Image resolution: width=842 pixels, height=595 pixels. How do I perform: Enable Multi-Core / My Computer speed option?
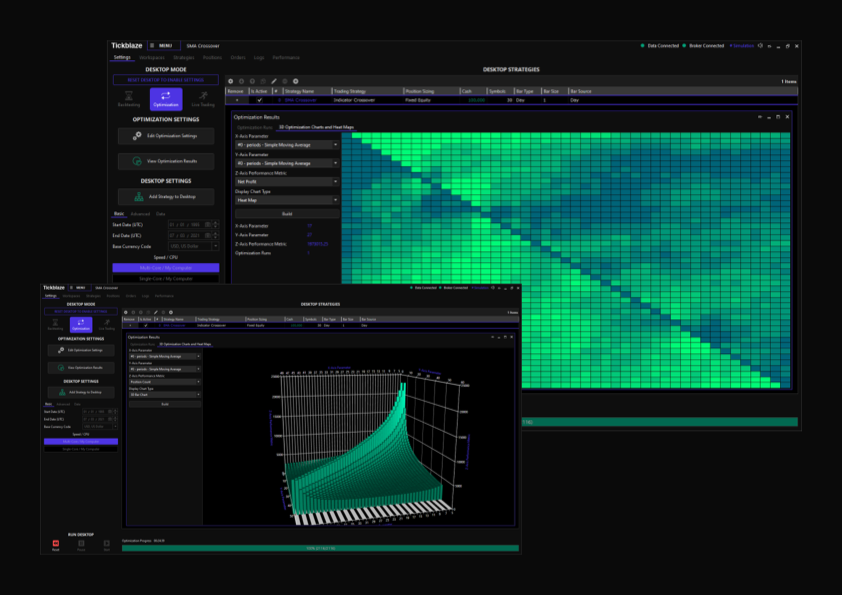coord(165,268)
